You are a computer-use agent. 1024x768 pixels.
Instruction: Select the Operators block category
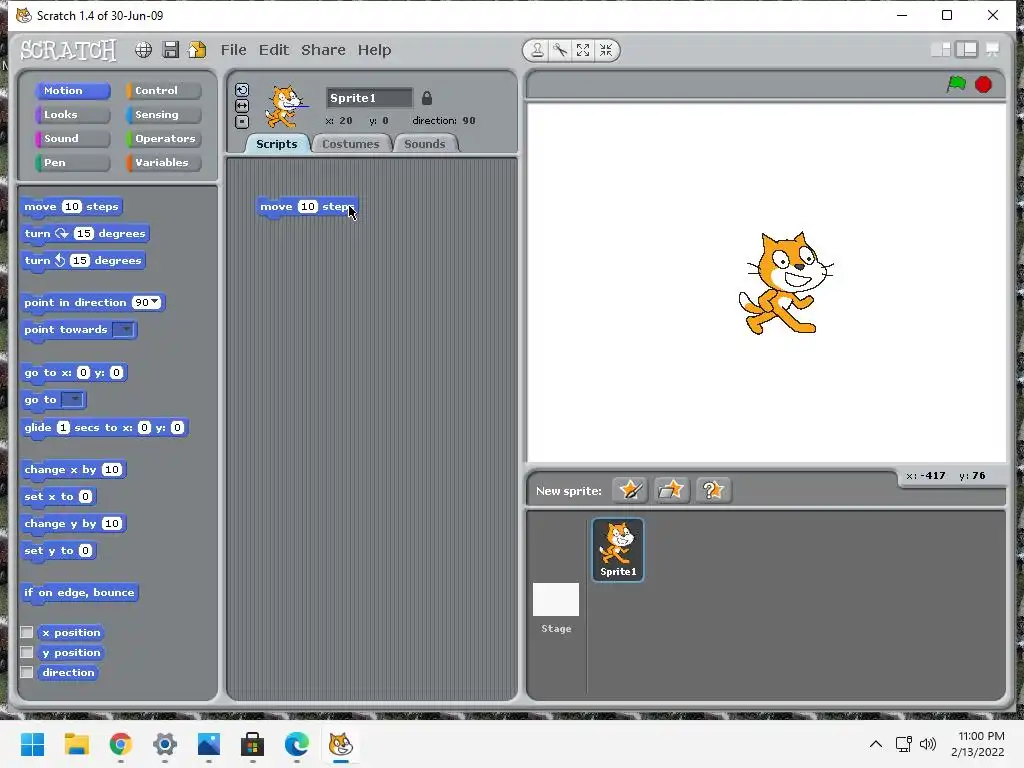163,138
